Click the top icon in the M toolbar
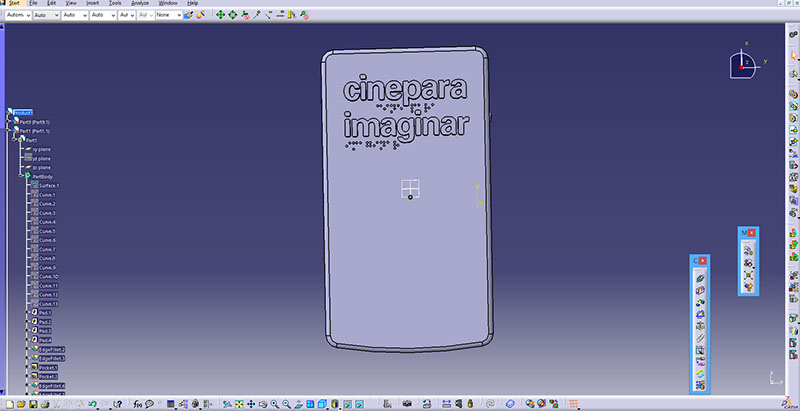 click(748, 250)
